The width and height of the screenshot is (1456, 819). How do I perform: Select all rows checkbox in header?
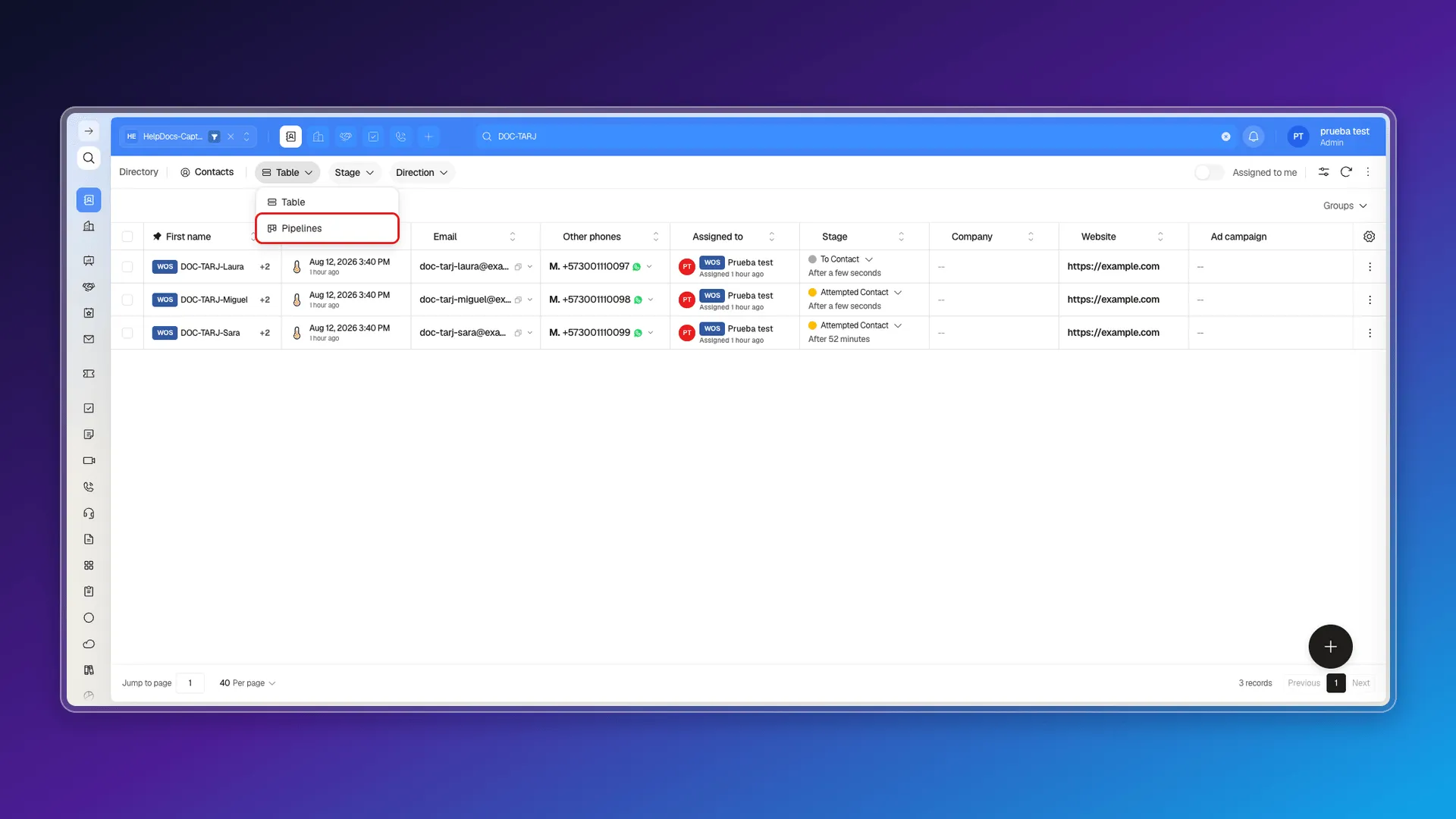[x=127, y=237]
